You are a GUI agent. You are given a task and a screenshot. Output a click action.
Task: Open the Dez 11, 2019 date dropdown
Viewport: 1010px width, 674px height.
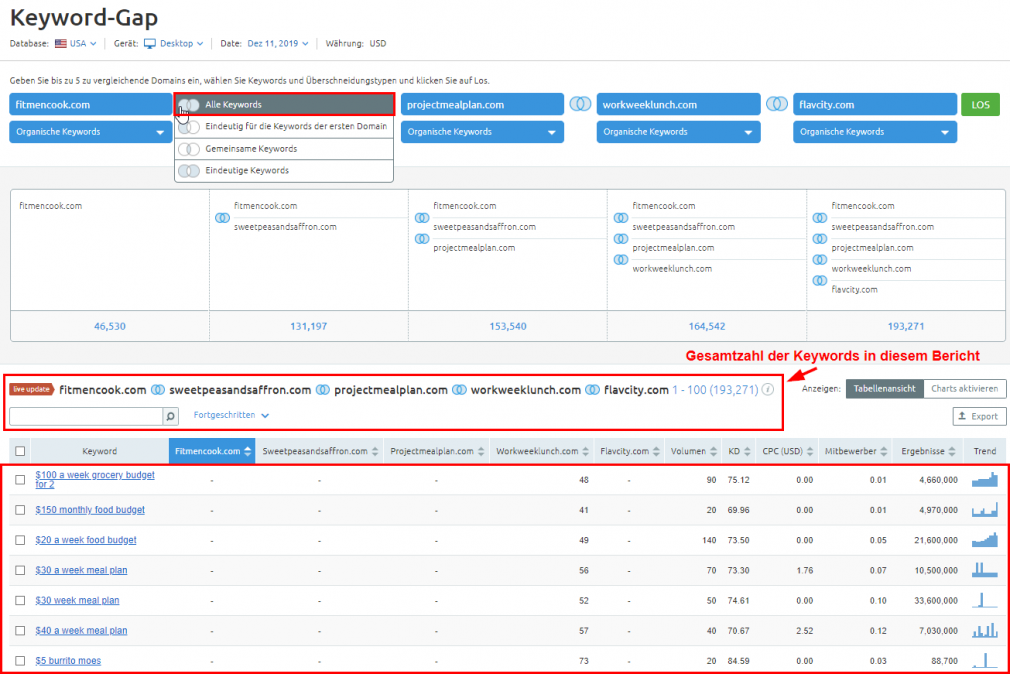(278, 43)
